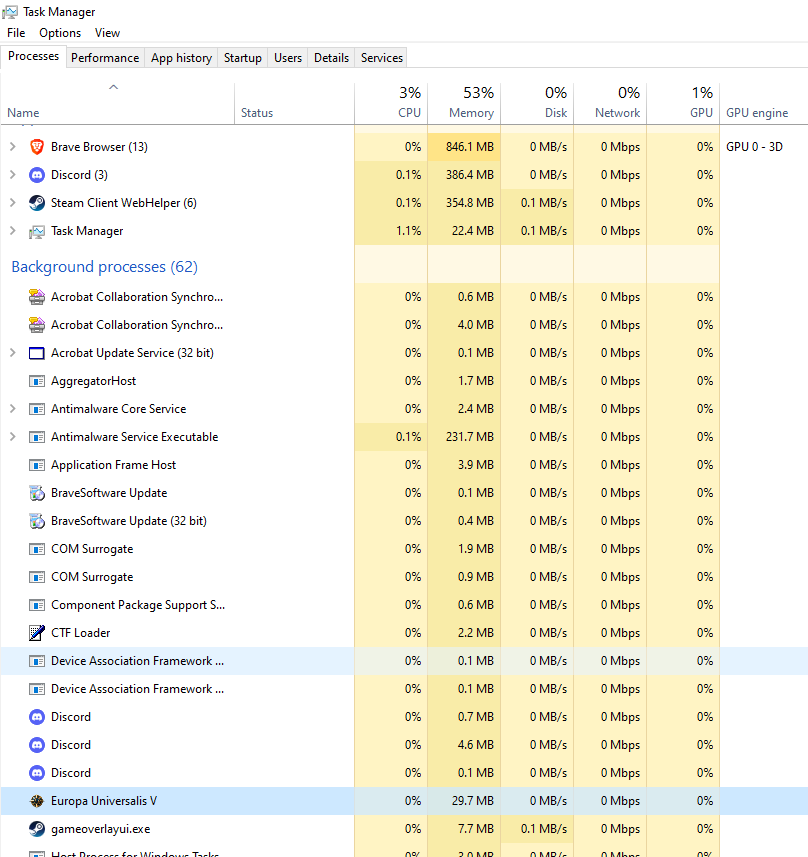Expand the Brave Browser process group
This screenshot has height=857, width=808.
tap(13, 147)
